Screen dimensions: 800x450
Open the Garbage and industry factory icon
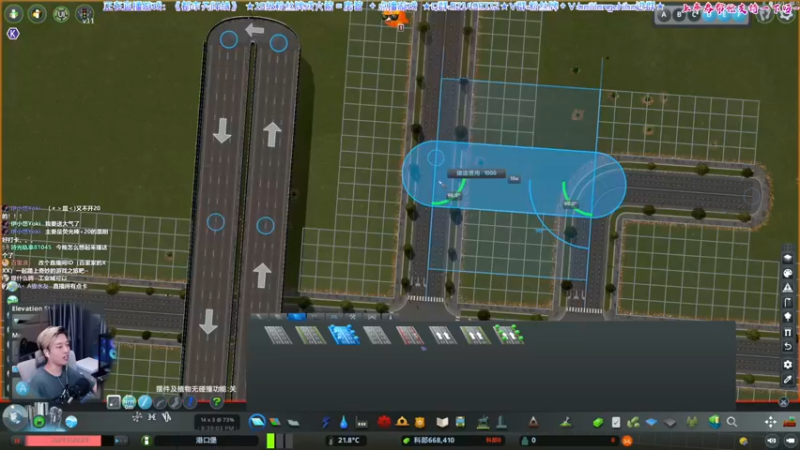pyautogui.click(x=362, y=422)
